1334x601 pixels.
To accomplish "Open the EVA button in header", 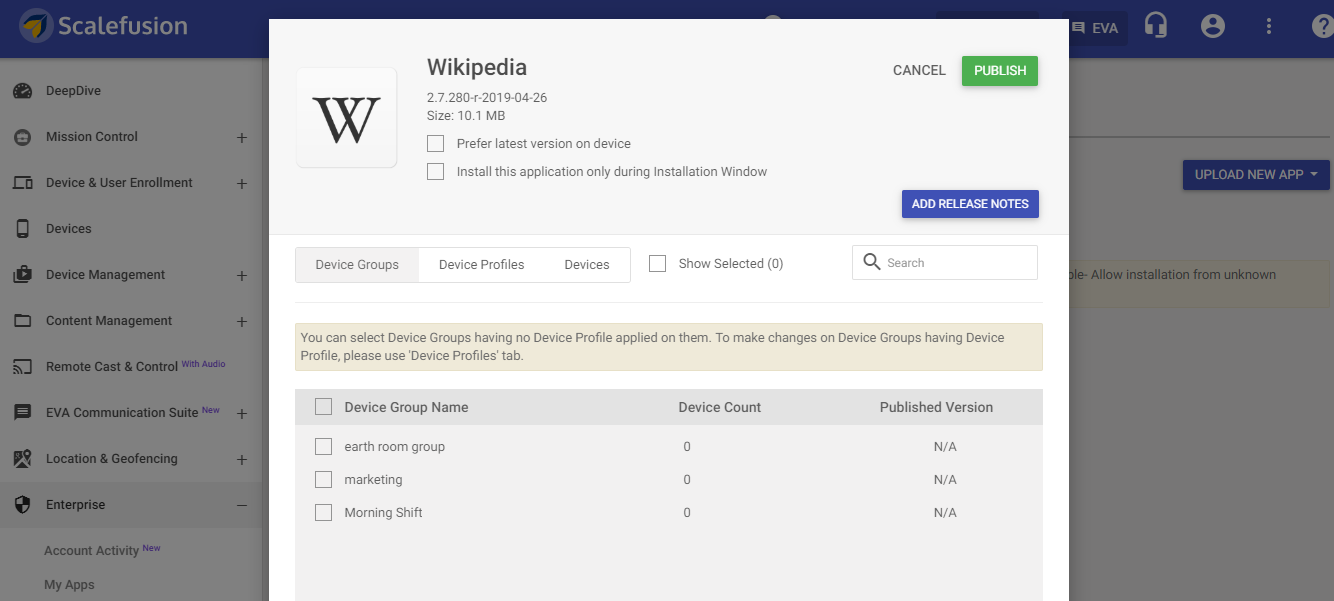I will click(x=1094, y=28).
